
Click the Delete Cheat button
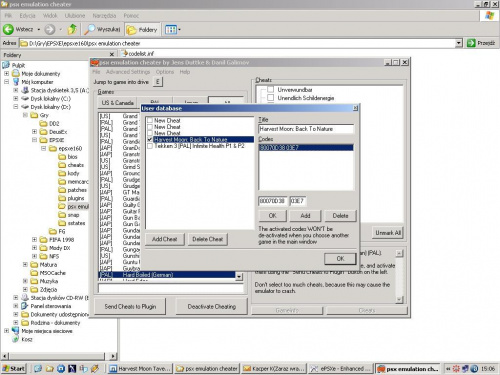208,239
